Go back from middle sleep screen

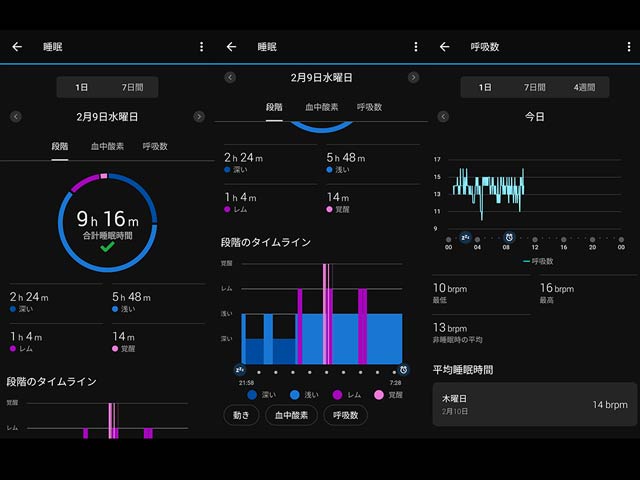(x=231, y=47)
